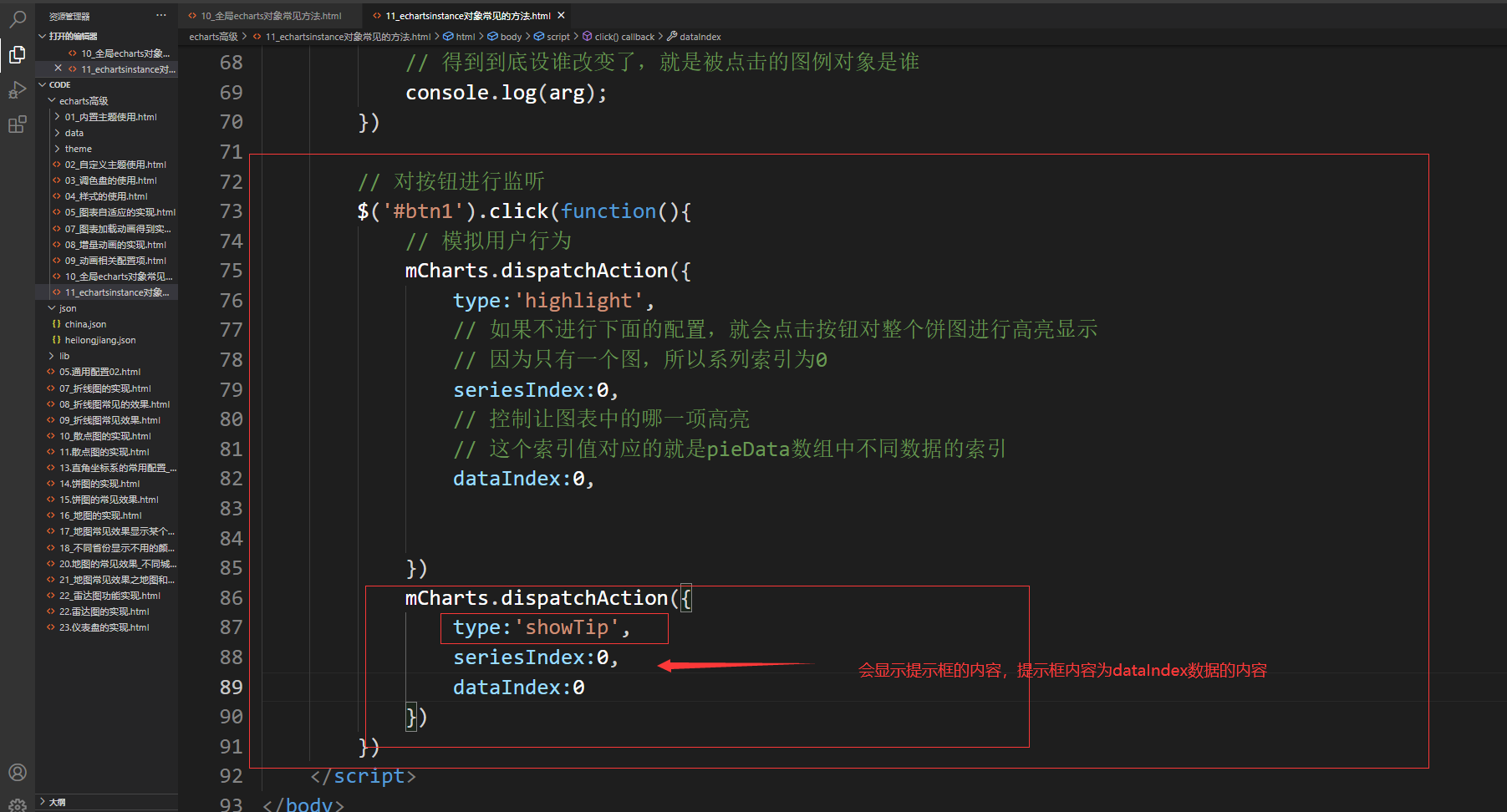Select the dataIndex breadcrumb item
This screenshot has width=1507, height=812.
point(700,37)
